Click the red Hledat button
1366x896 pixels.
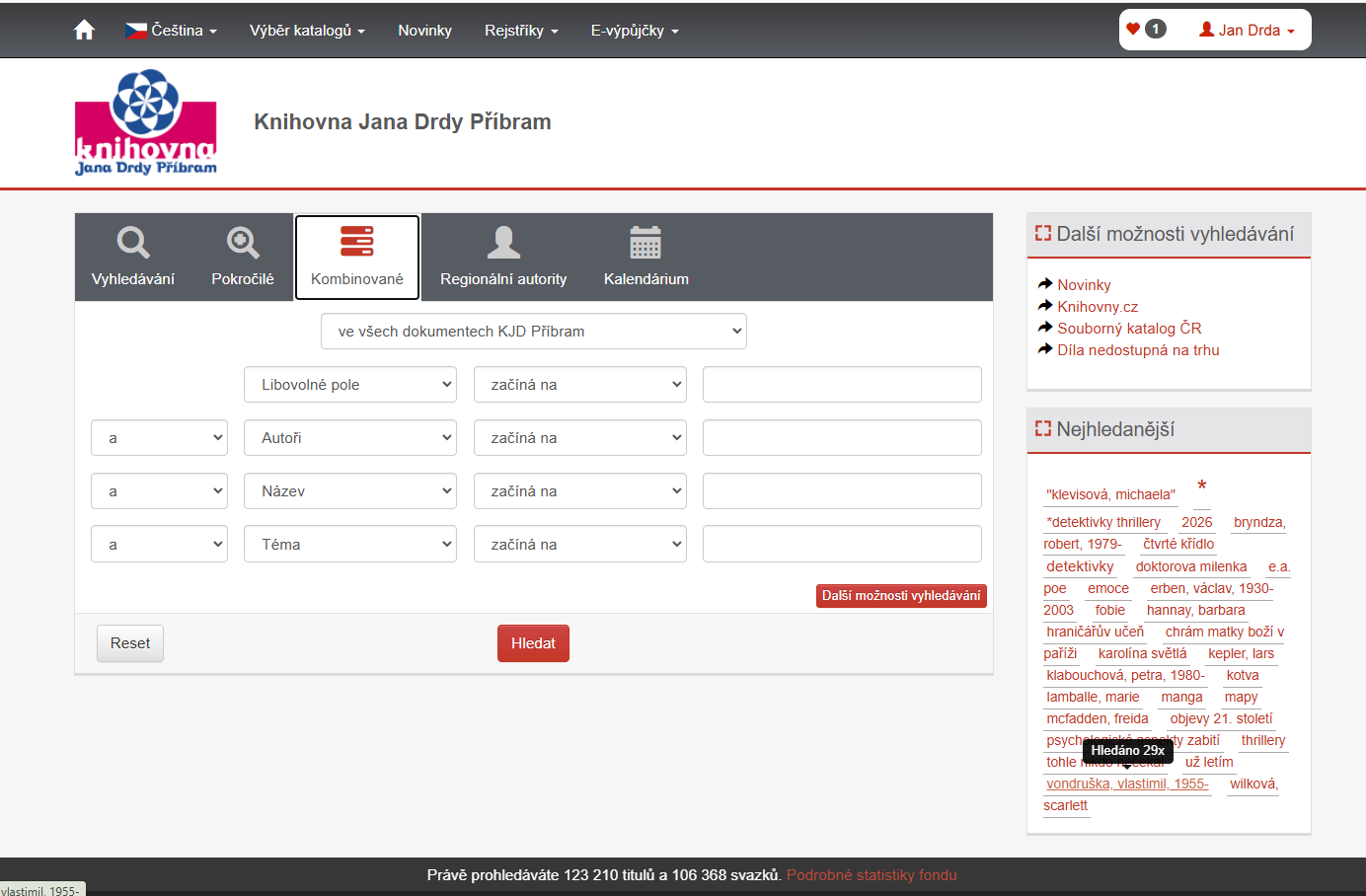pyautogui.click(x=533, y=643)
